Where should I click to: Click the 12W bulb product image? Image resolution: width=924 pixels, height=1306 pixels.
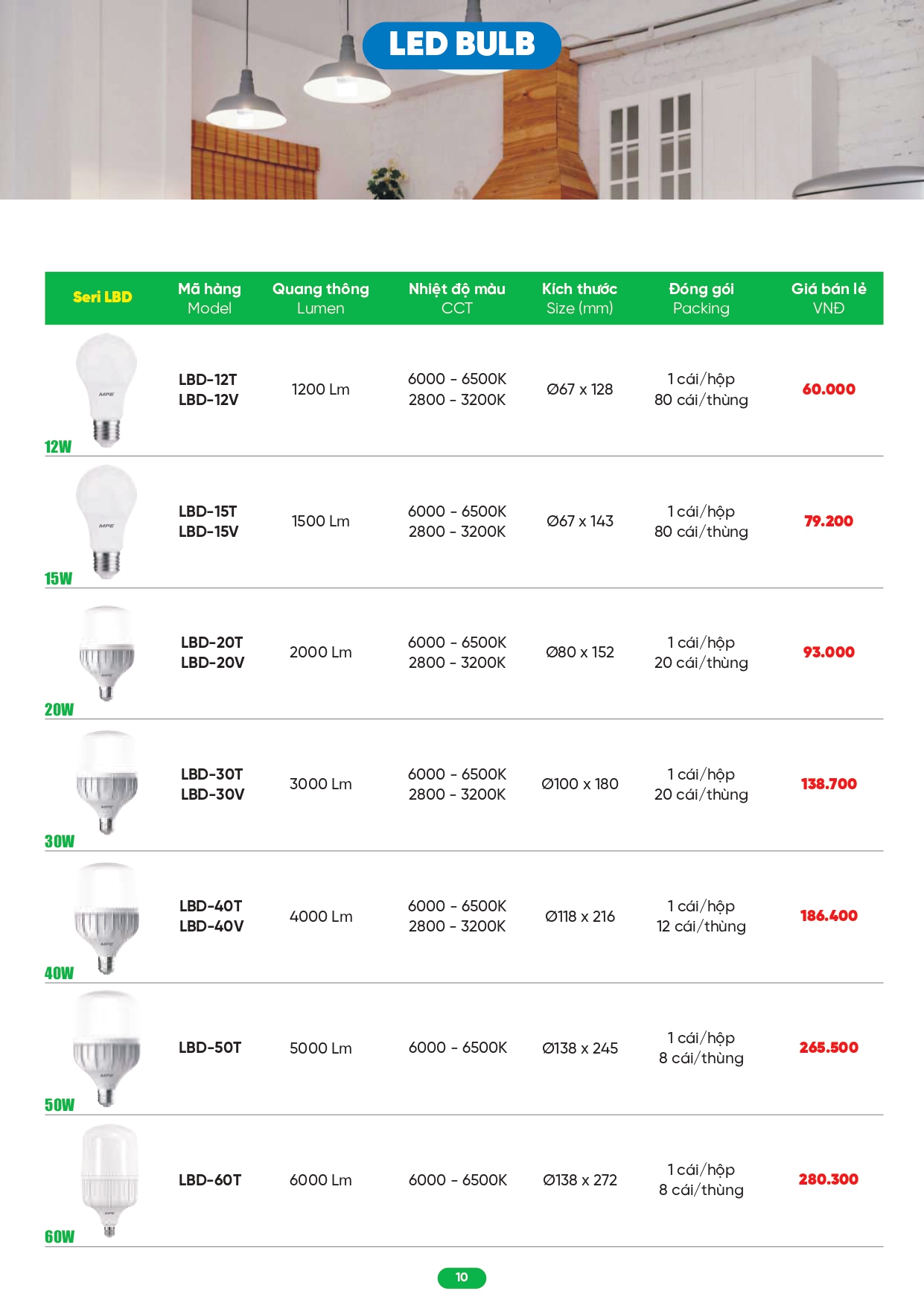[x=106, y=389]
